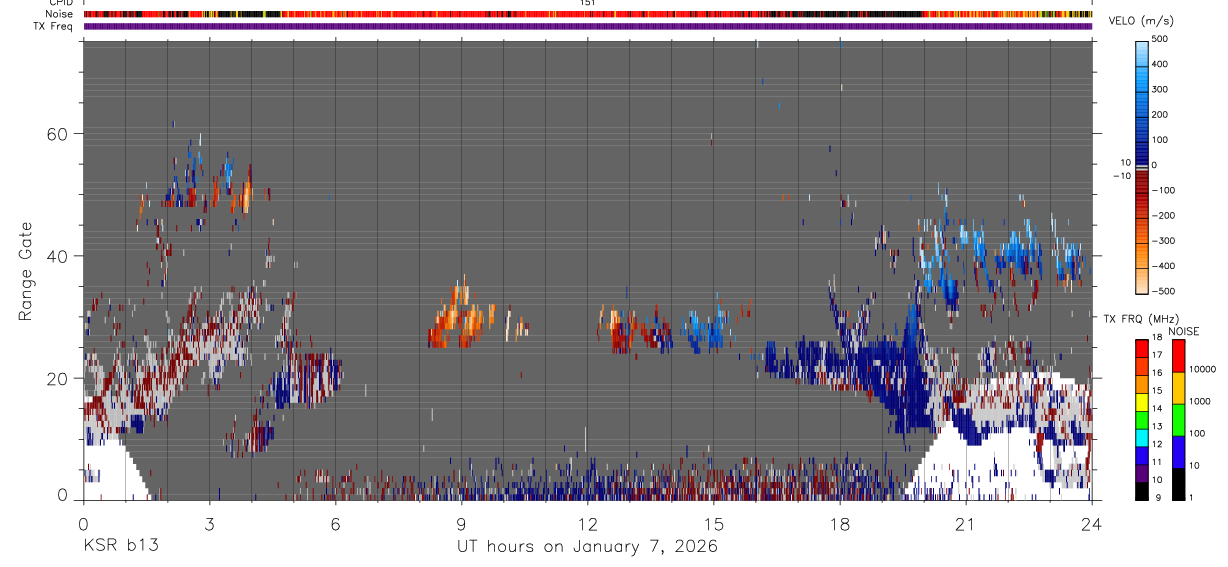
Task: Click the KSR b13 station label
Action: [120, 547]
